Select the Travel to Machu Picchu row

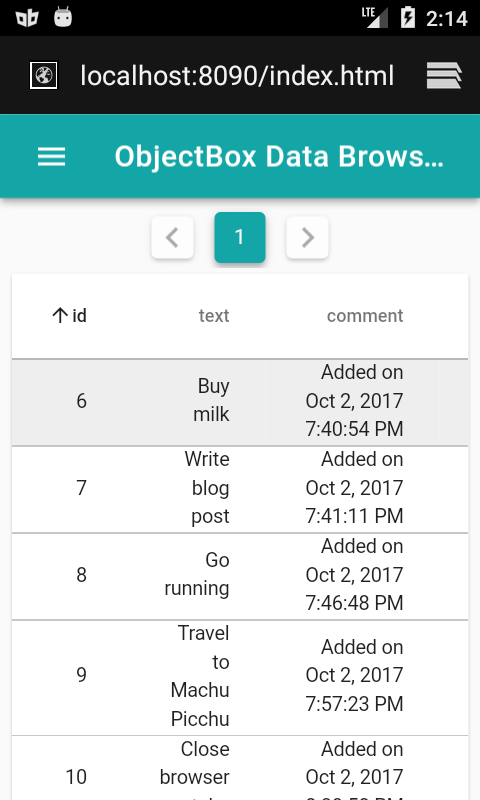240,678
